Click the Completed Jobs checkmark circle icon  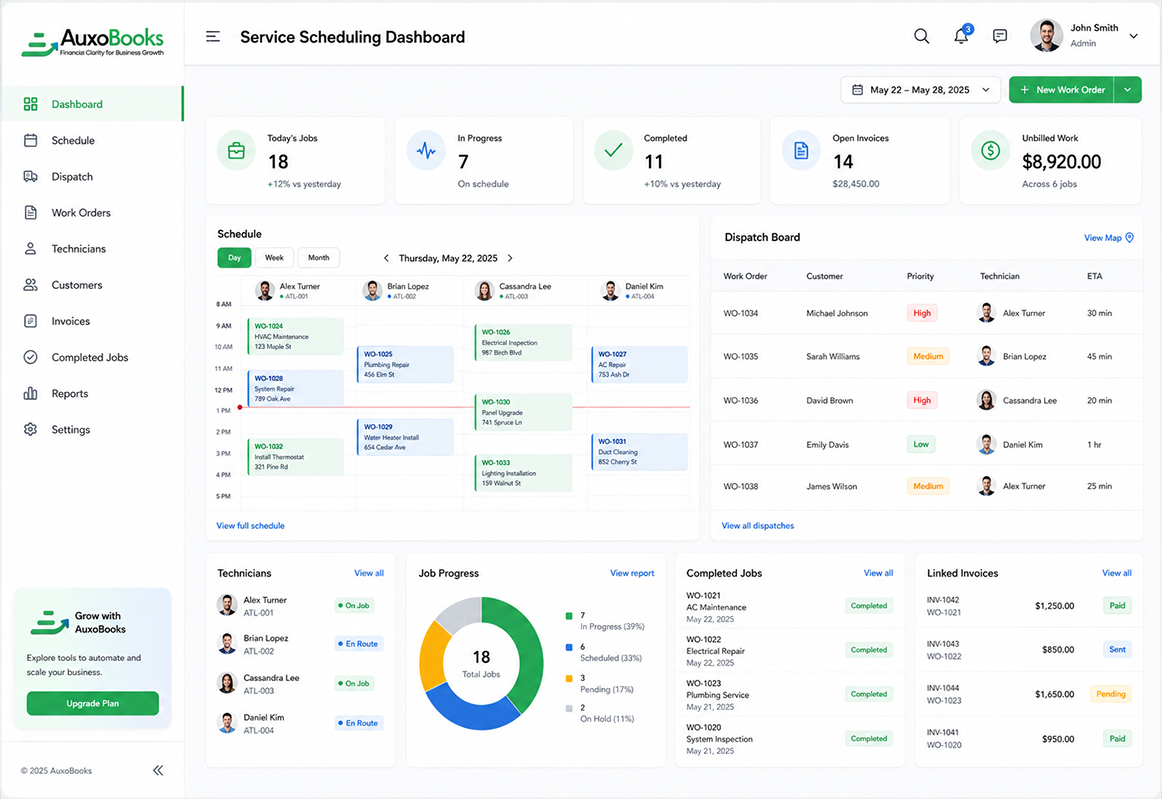30,357
